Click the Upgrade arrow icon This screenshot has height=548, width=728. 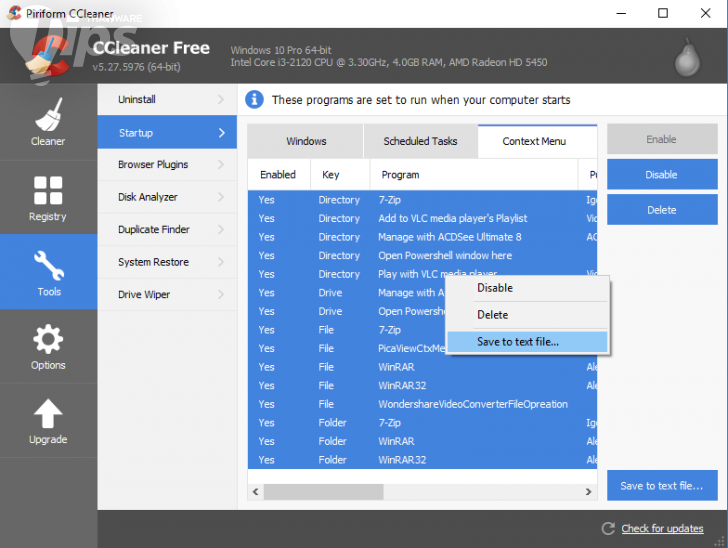tap(48, 413)
